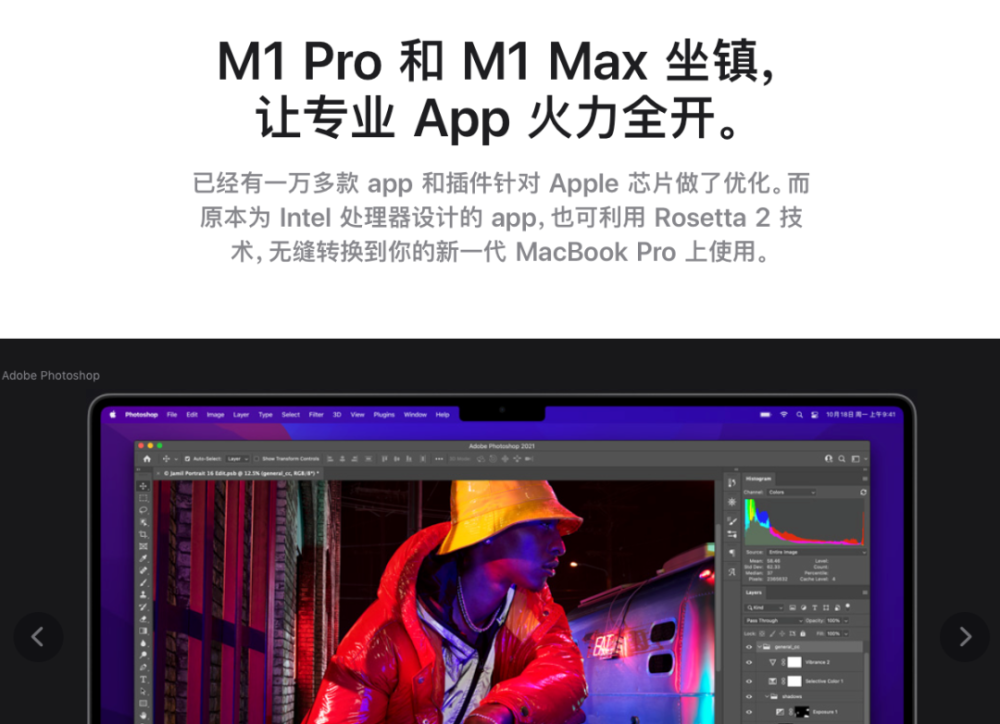Close the Jamil Portrait 16 Edit document tab

(x=158, y=473)
